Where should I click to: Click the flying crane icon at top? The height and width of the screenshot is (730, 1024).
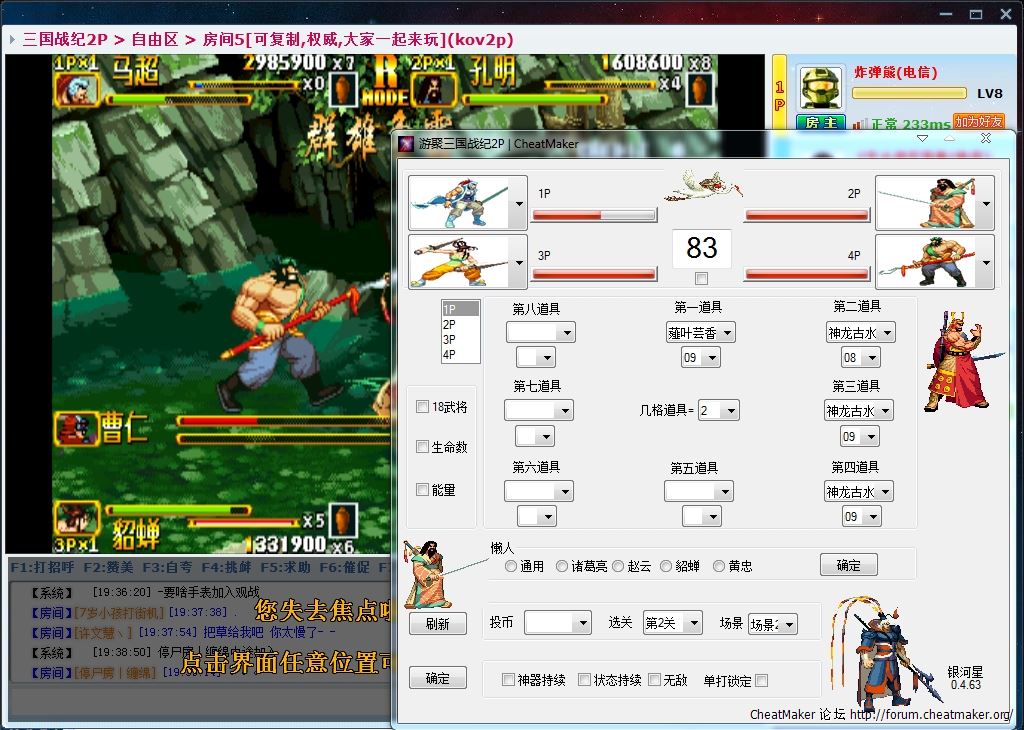(x=702, y=187)
